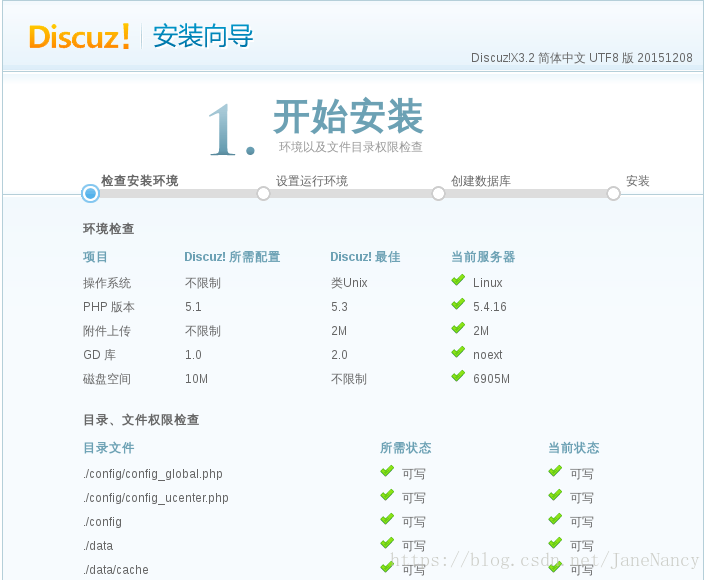Click the 创建数据库 step label

click(481, 181)
